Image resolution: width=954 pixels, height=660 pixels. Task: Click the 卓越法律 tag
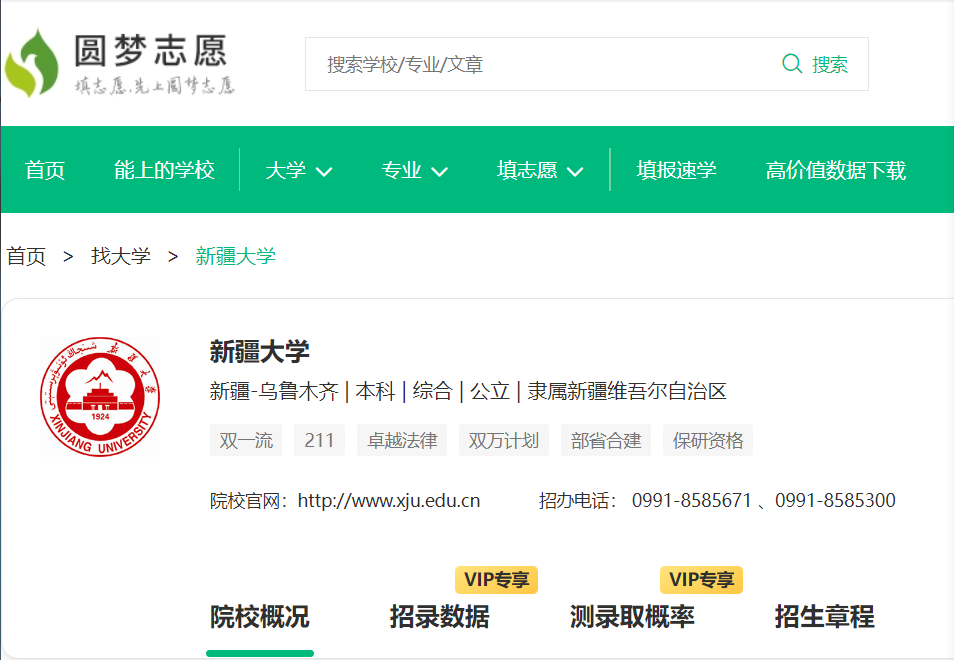(402, 440)
